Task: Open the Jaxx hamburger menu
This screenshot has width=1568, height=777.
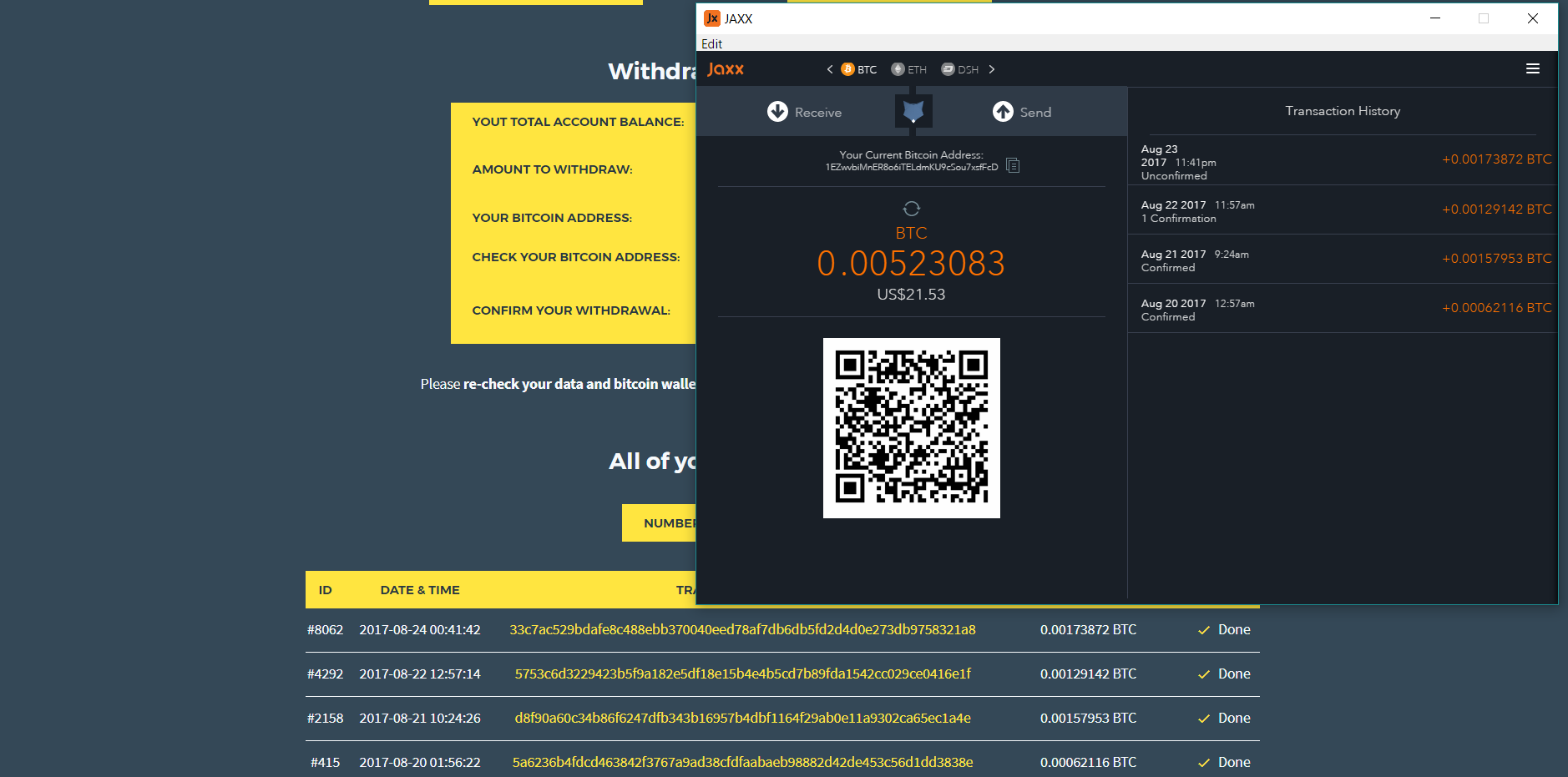Action: click(1533, 68)
